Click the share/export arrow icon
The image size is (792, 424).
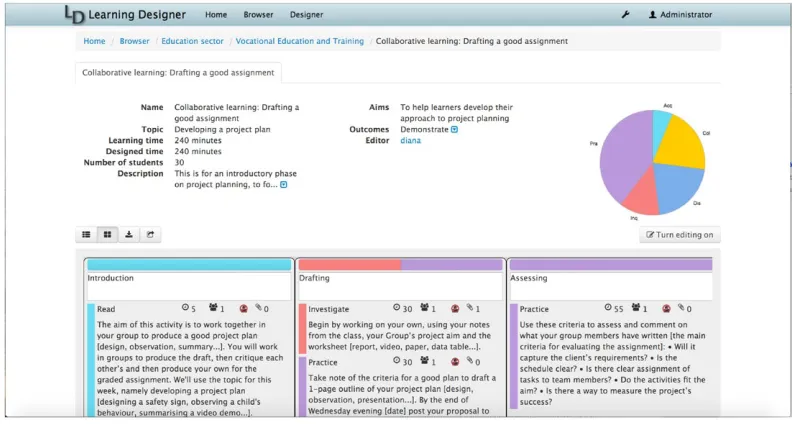(150, 234)
